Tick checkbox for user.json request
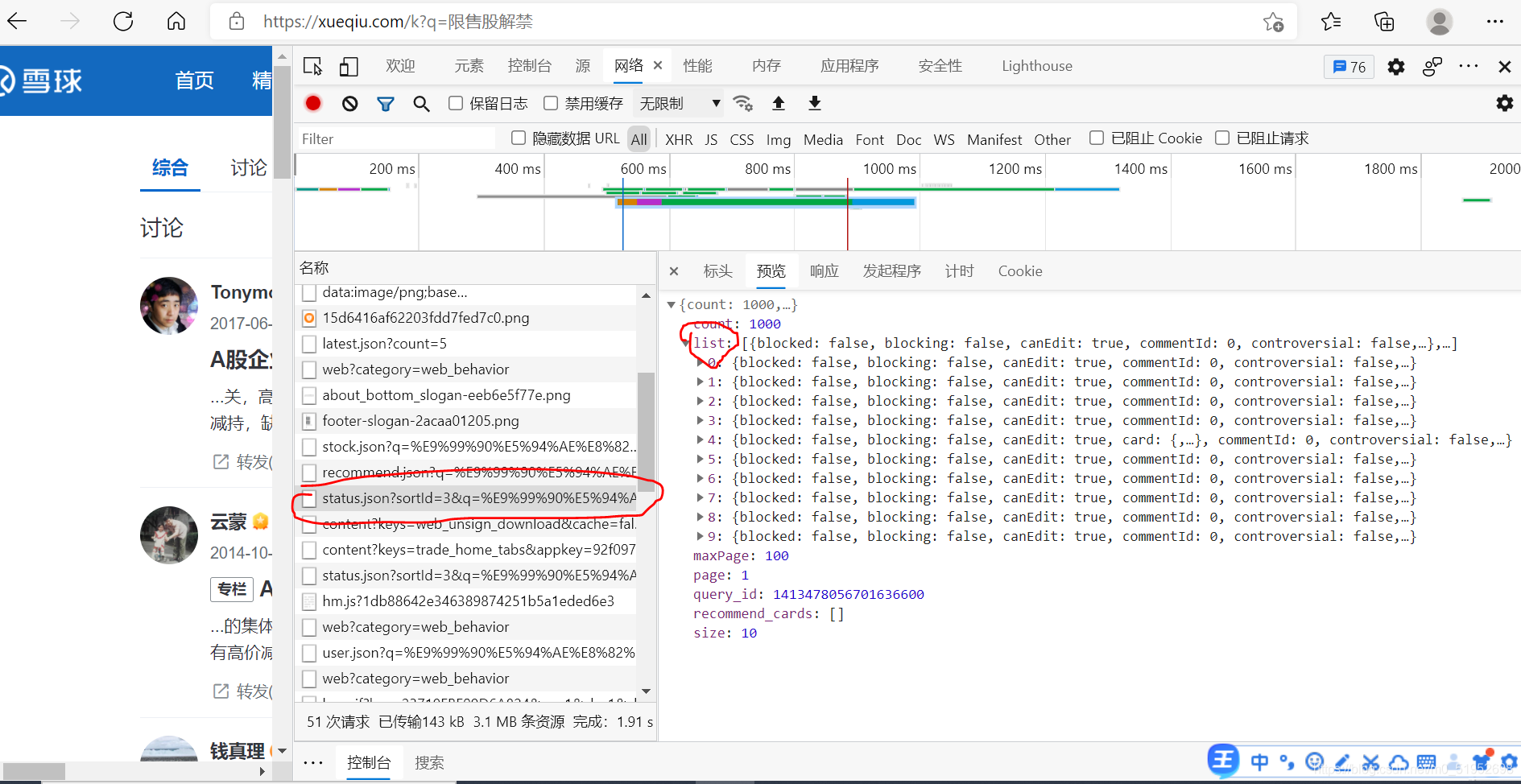 pos(309,653)
